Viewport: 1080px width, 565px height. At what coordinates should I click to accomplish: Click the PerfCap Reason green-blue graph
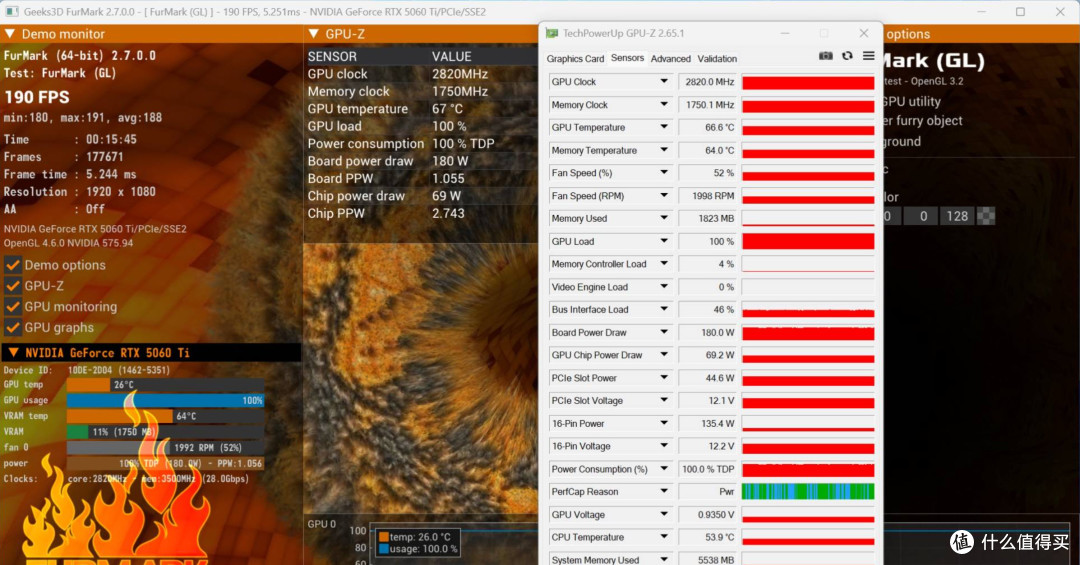coord(808,491)
